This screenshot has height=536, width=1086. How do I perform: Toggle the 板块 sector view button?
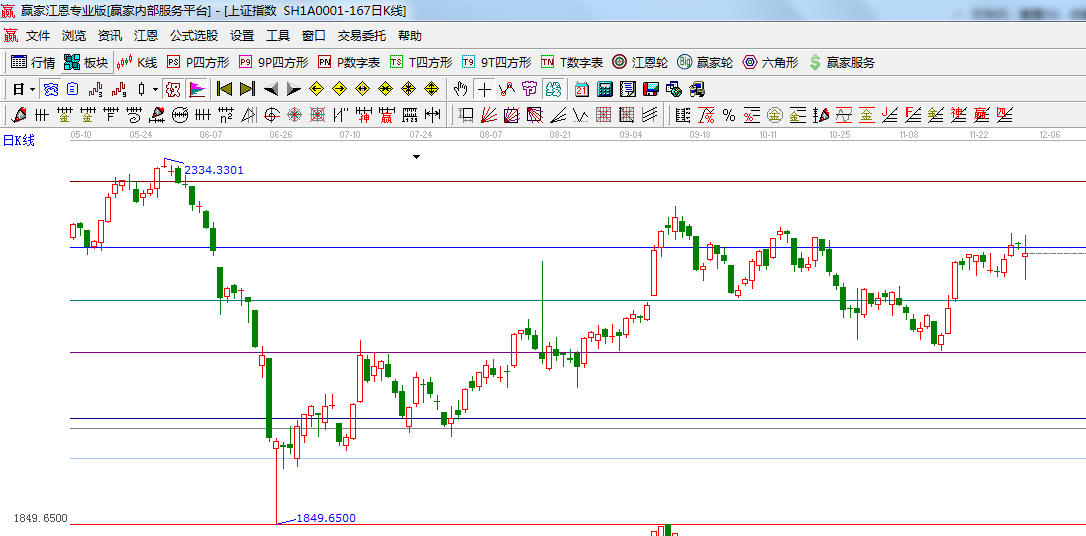[x=86, y=62]
